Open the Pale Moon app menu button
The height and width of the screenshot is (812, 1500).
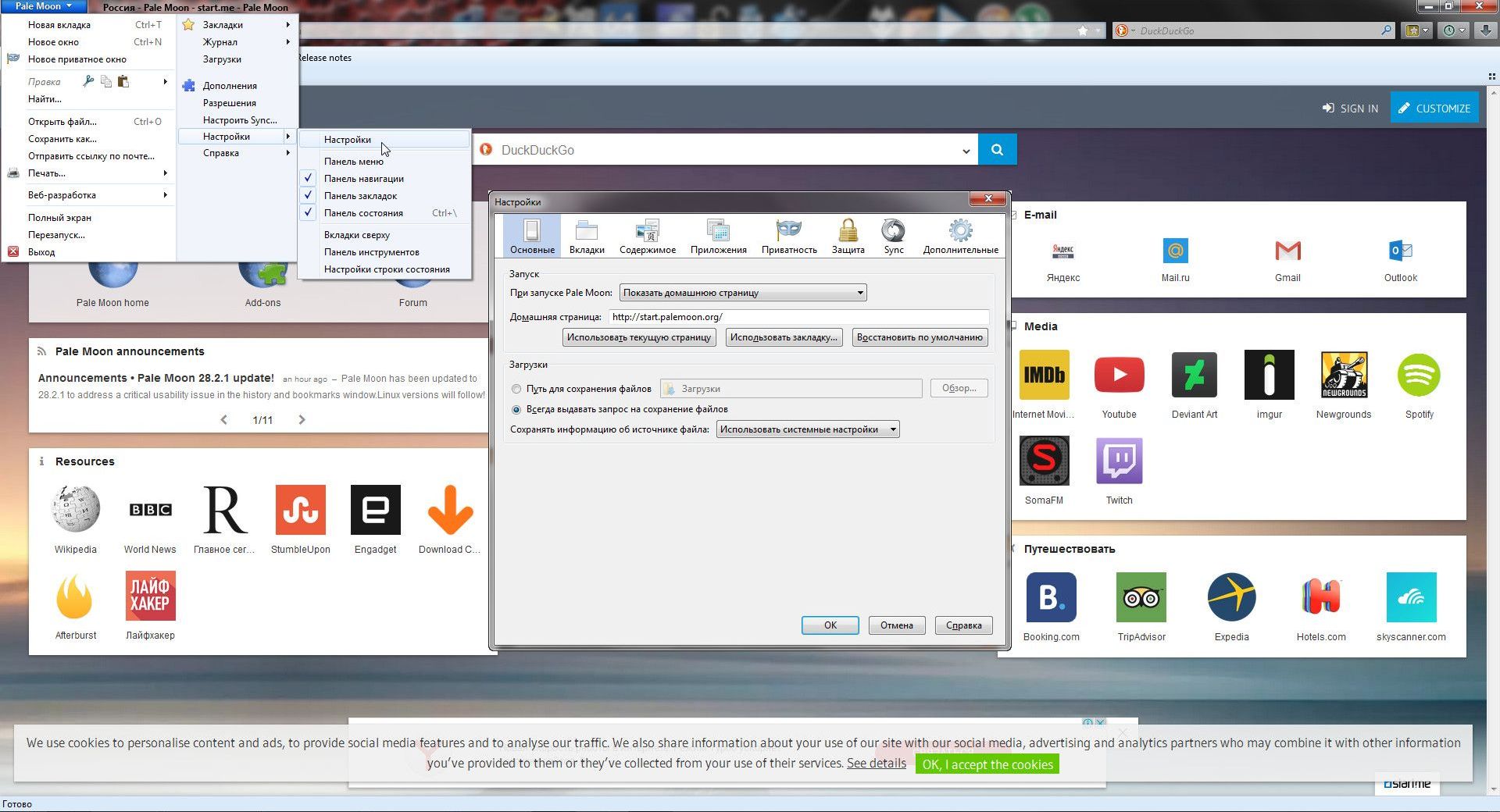(x=42, y=6)
